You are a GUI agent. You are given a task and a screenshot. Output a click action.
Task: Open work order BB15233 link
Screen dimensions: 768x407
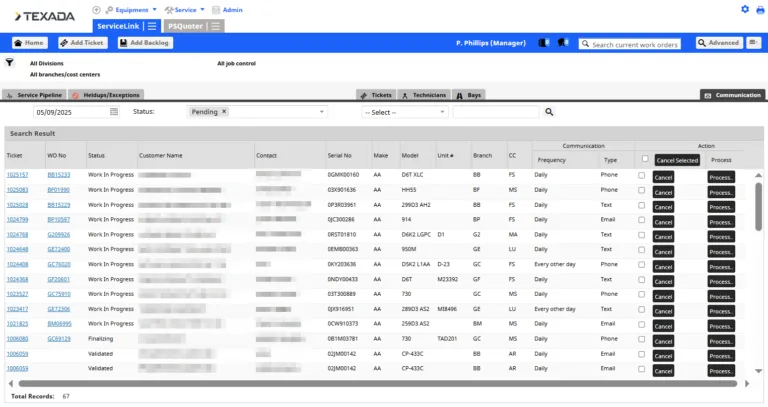point(58,175)
